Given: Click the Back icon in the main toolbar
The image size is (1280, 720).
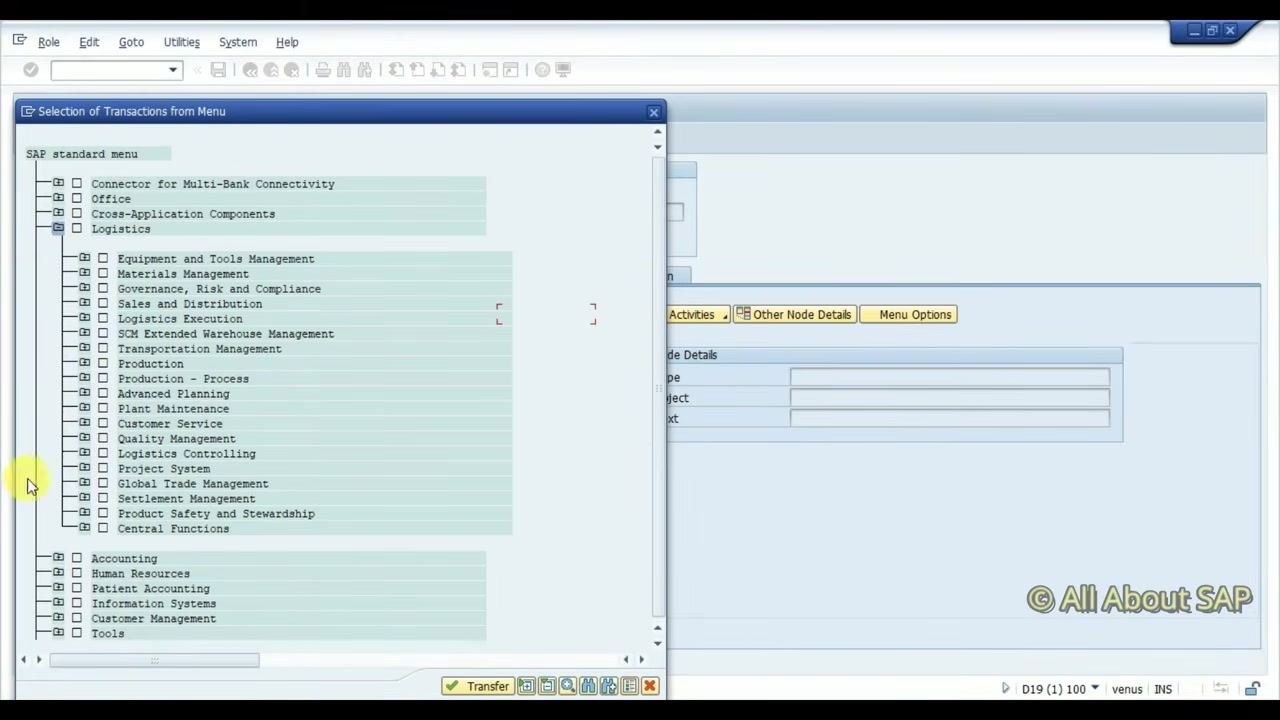Looking at the screenshot, I should pos(250,70).
